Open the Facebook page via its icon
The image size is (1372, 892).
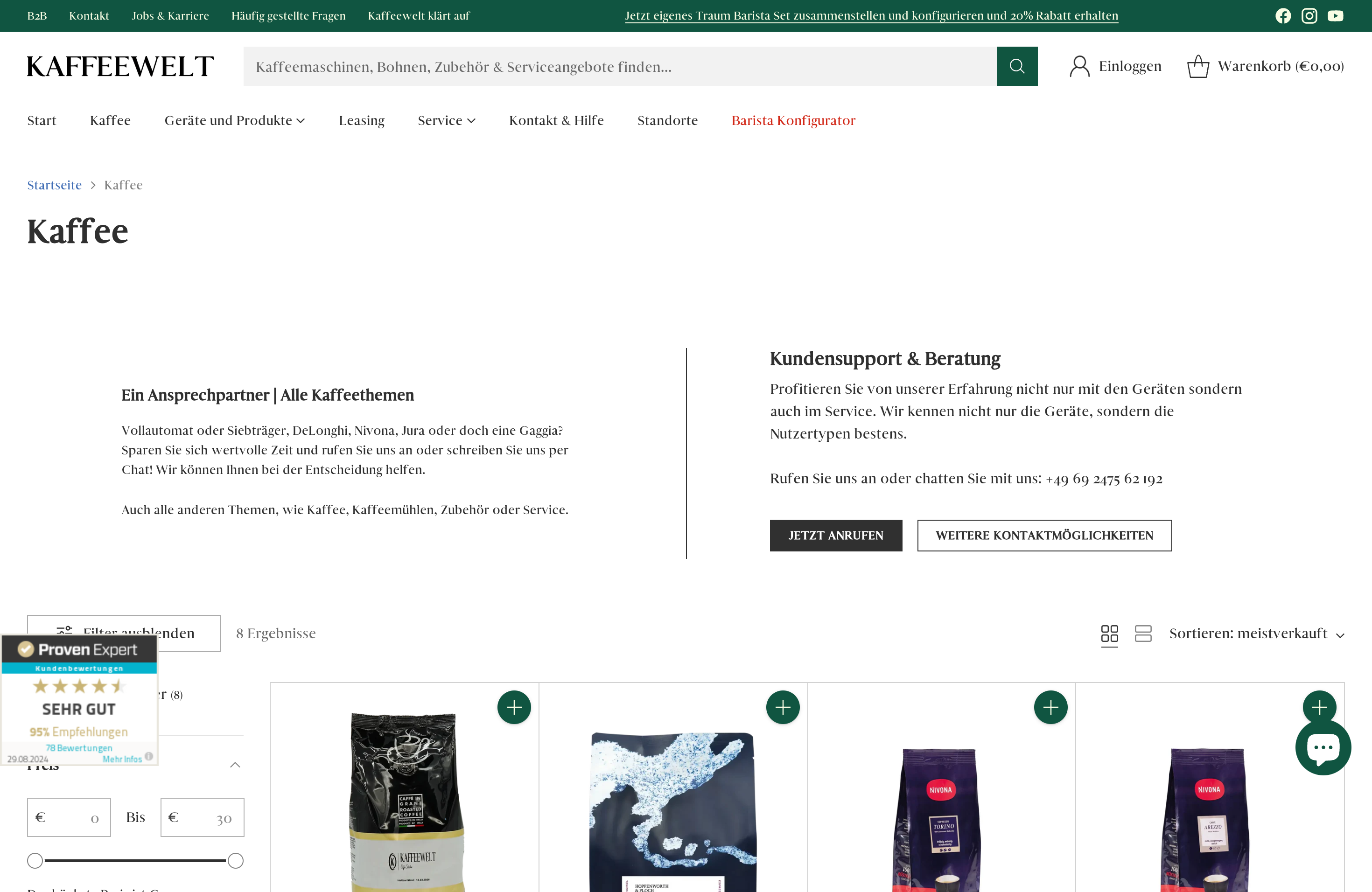(1283, 15)
